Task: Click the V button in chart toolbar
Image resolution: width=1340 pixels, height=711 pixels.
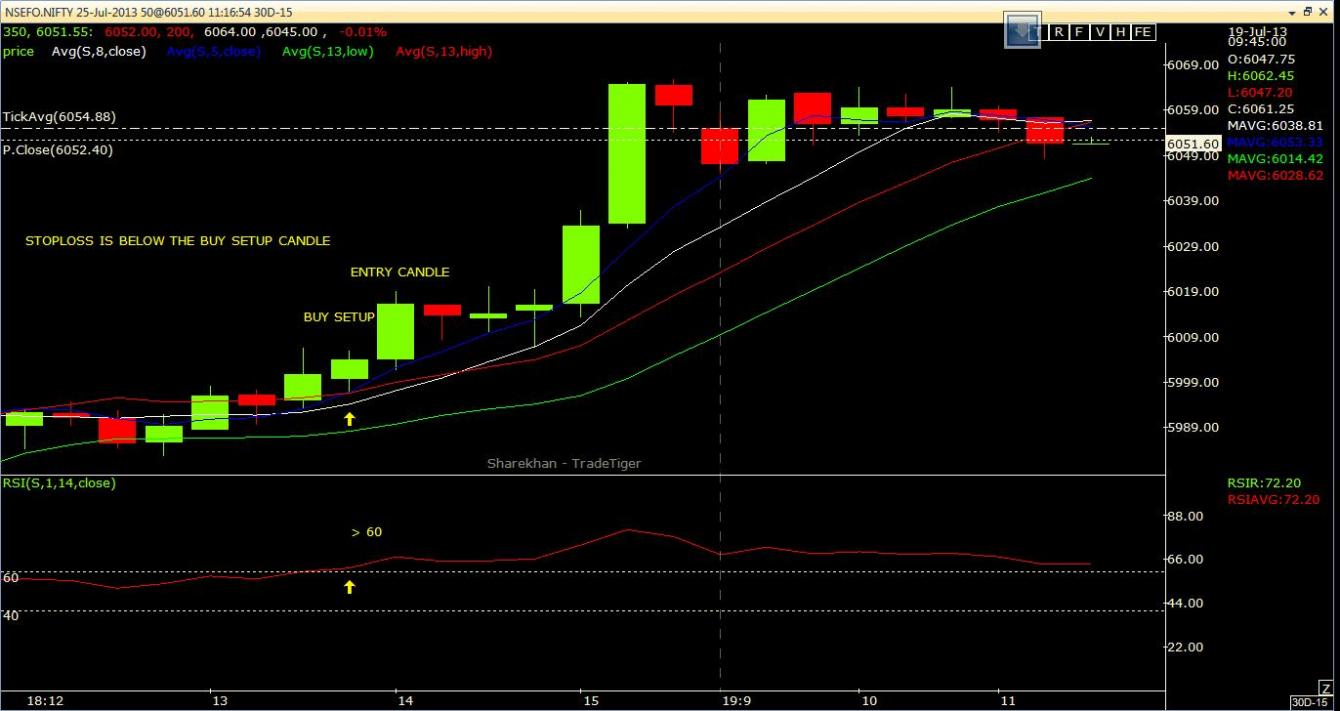Action: click(1101, 32)
